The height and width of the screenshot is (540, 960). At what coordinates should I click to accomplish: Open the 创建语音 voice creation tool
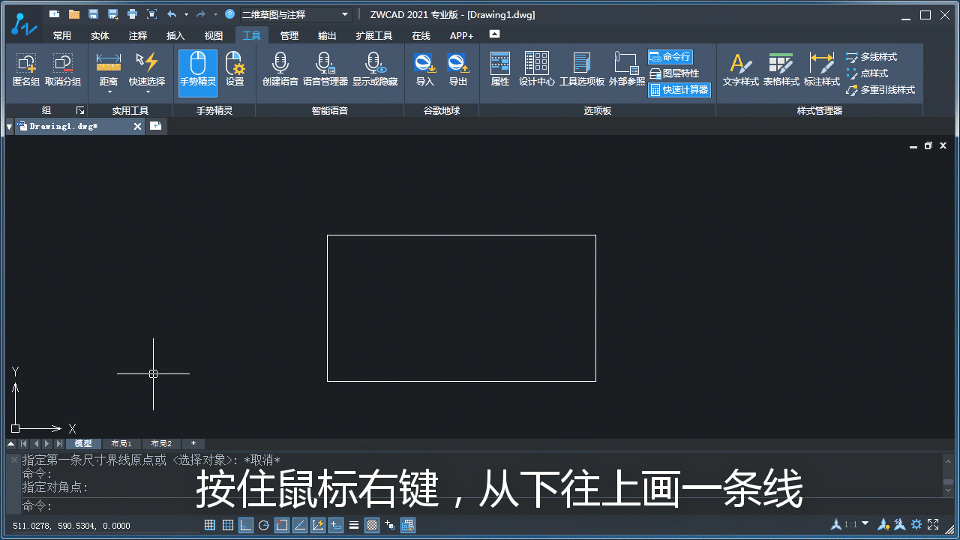(x=280, y=68)
